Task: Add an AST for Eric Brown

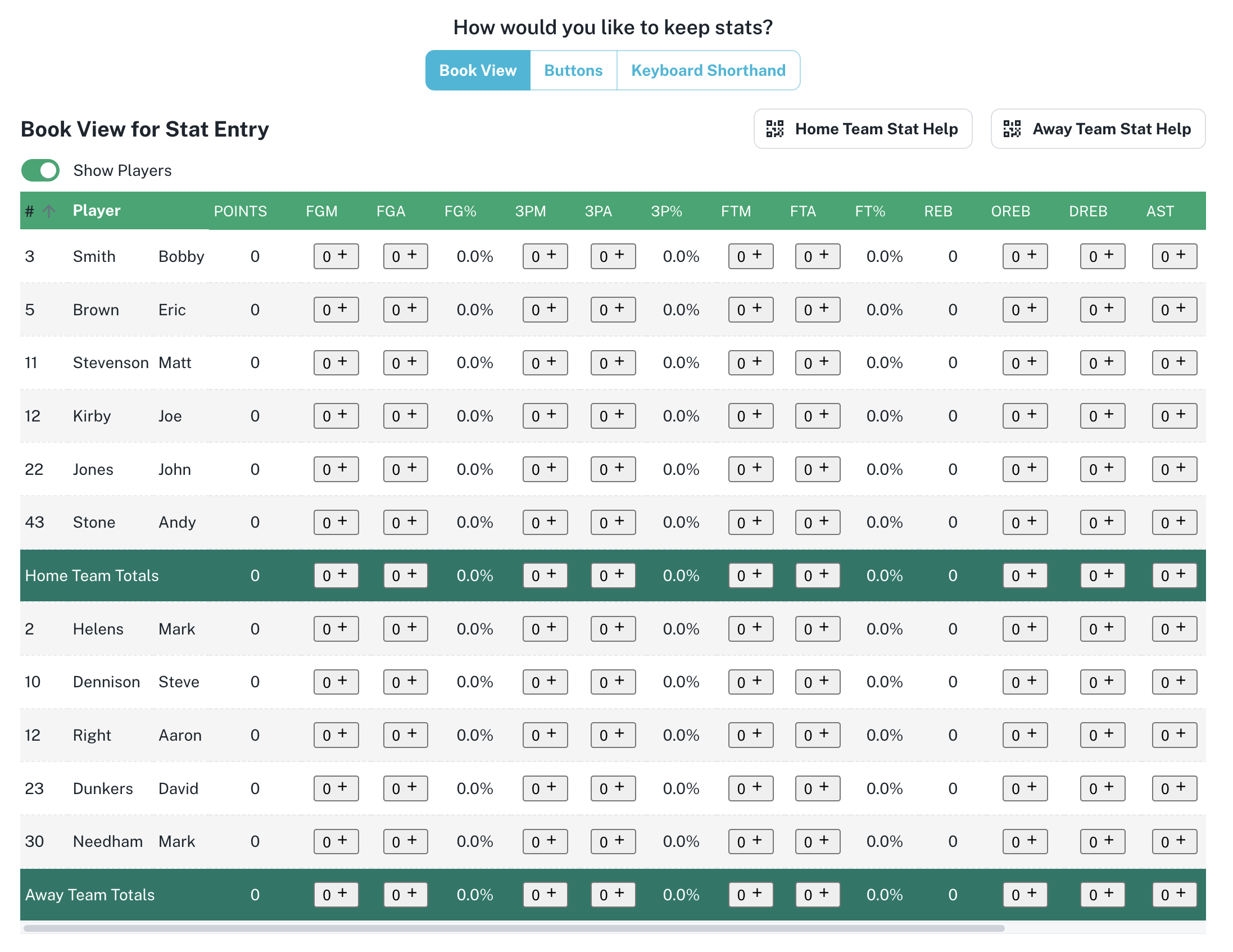Action: tap(1175, 310)
